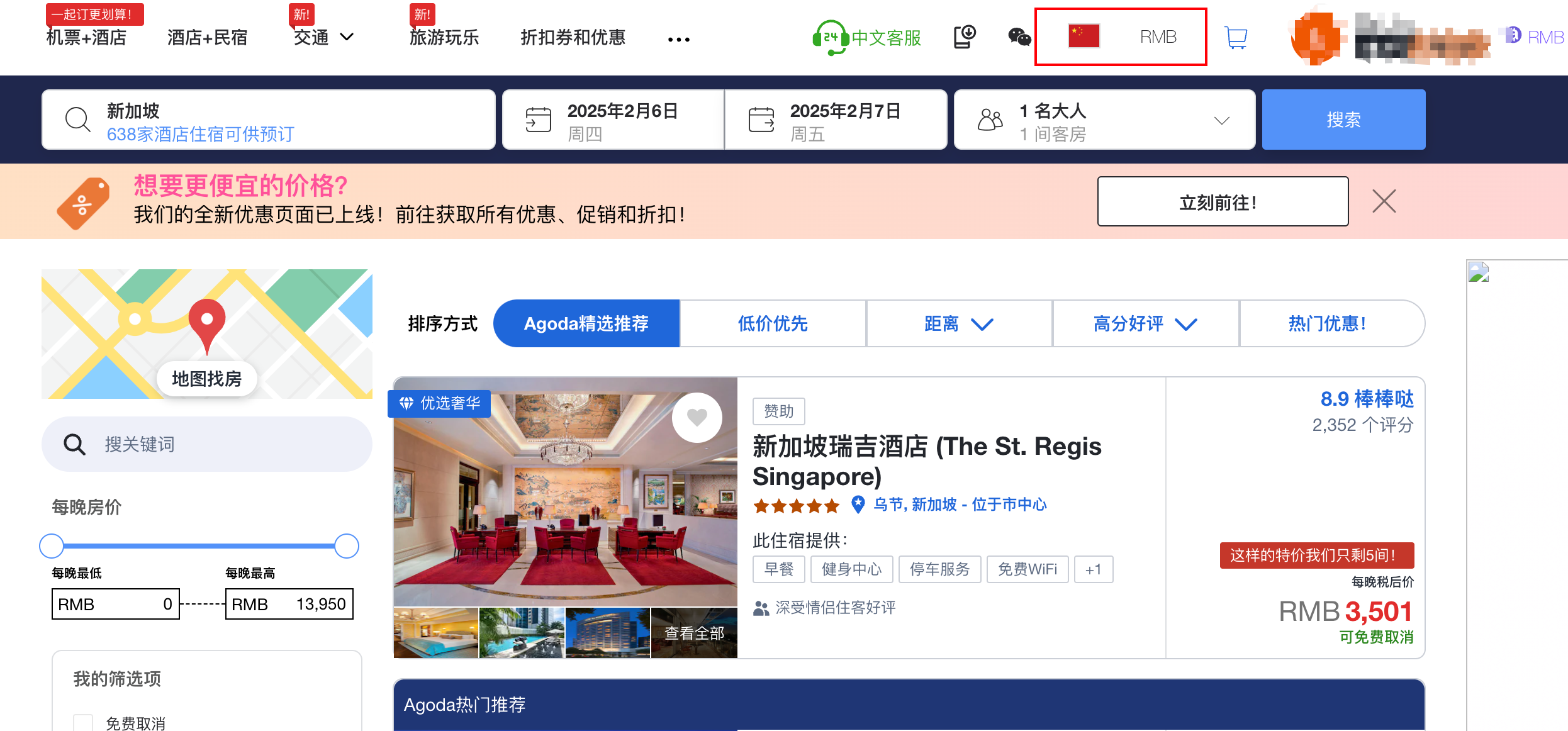Image resolution: width=1568 pixels, height=731 pixels.
Task: Expand the 交通 menu dropdown
Action: click(x=347, y=37)
